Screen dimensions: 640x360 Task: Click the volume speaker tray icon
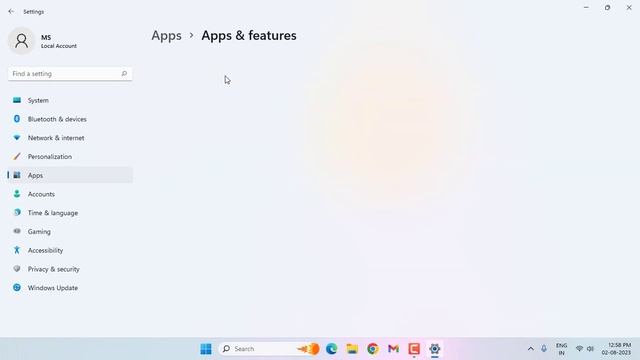(590, 349)
